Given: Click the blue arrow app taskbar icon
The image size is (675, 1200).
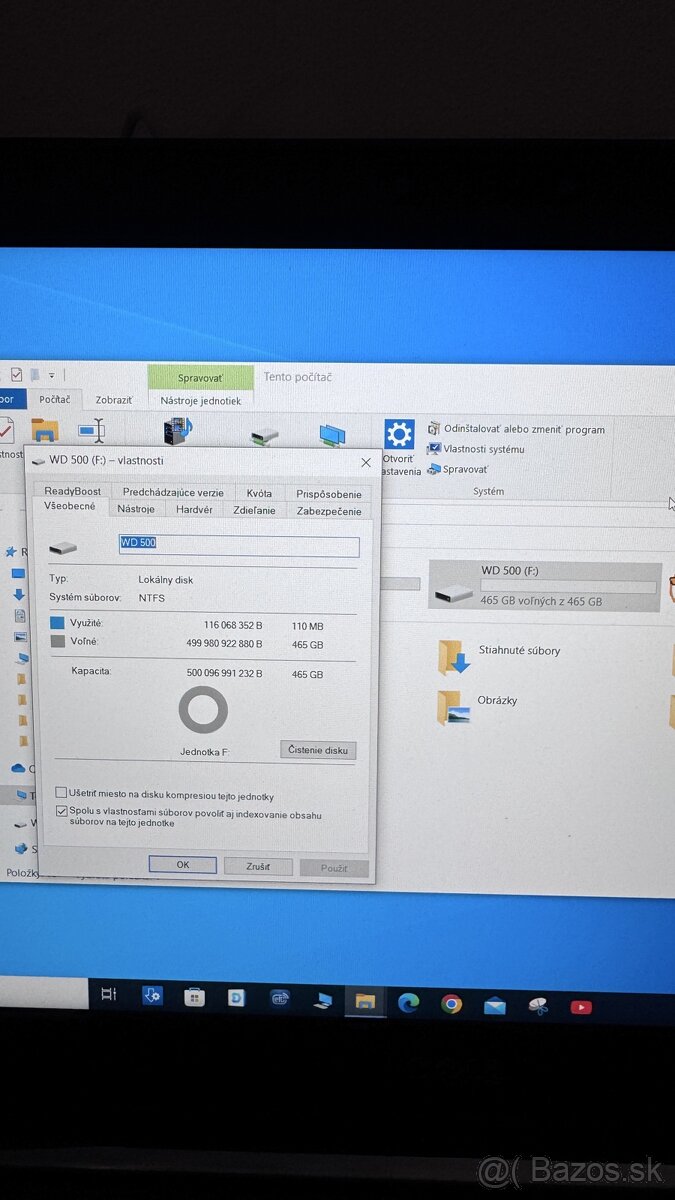Looking at the screenshot, I should tap(152, 996).
